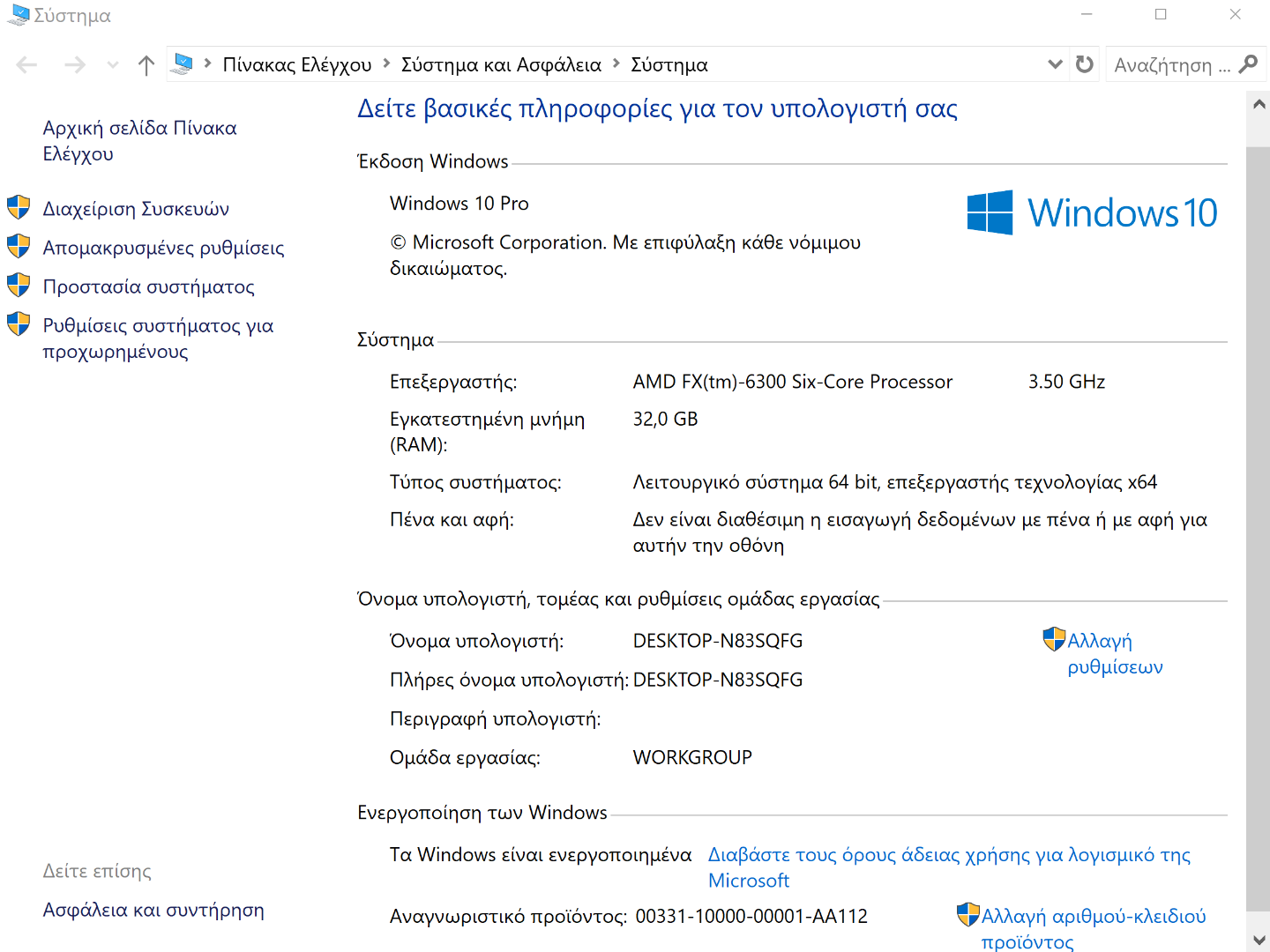This screenshot has height=952, width=1270.
Task: Select processor name AMD FX(tm)-6300 text
Action: coord(793,382)
